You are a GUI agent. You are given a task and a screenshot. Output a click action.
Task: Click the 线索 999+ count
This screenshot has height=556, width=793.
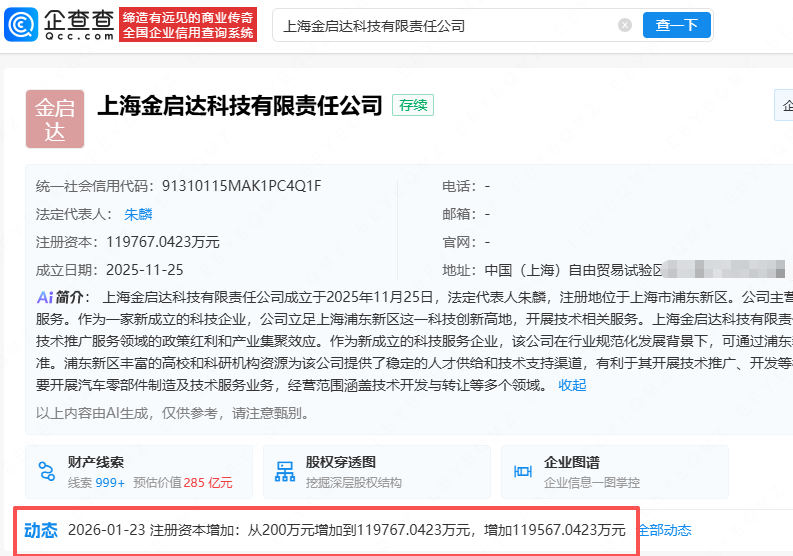point(96,483)
